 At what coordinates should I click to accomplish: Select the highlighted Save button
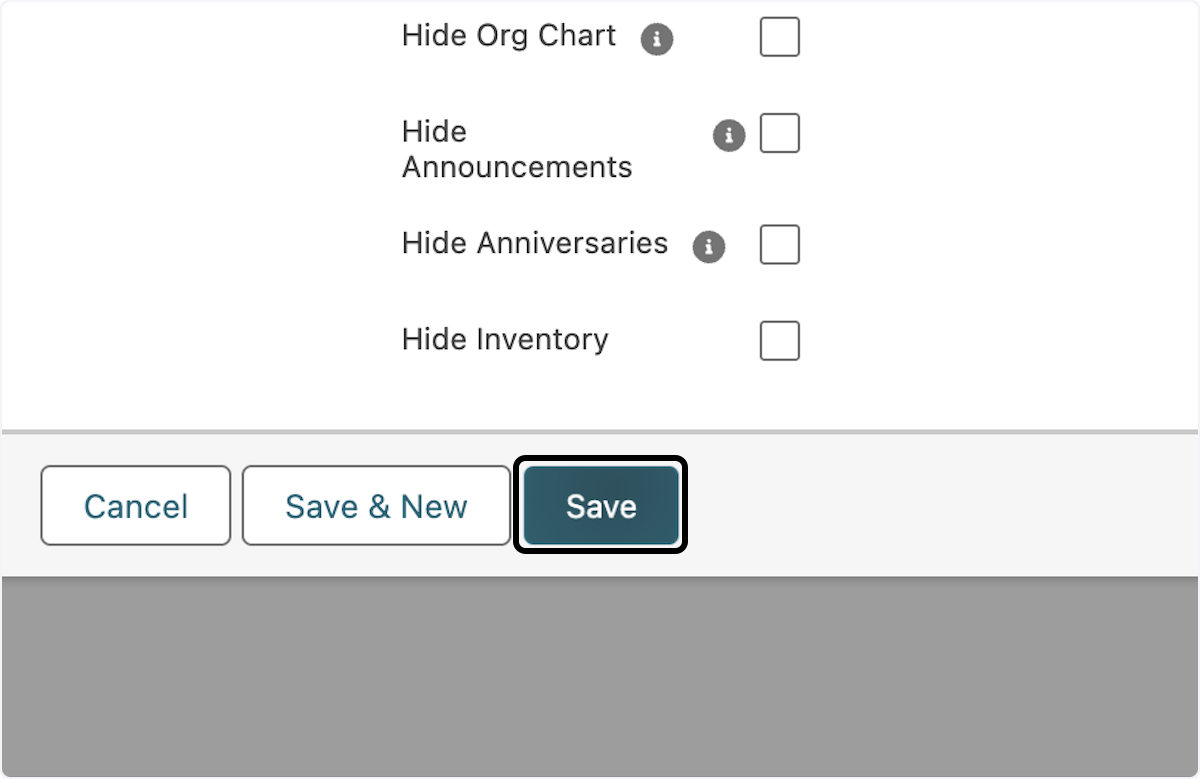599,505
